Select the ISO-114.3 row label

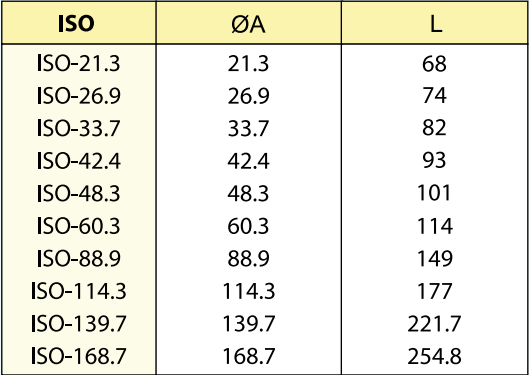(79, 291)
